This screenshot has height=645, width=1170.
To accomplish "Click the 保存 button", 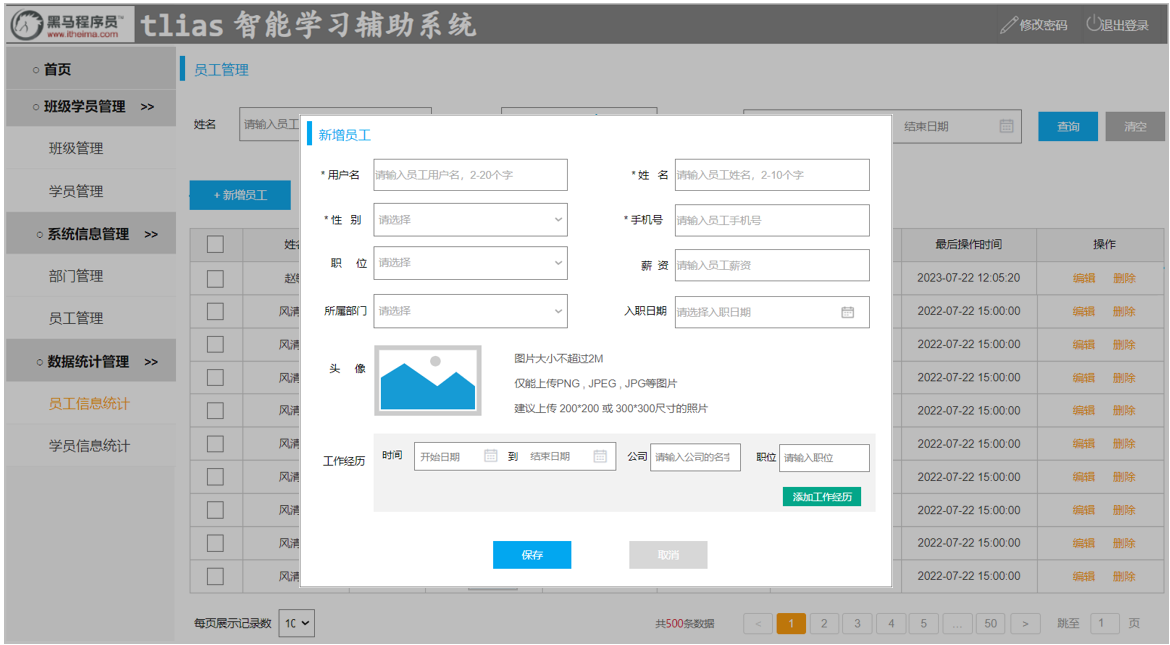I will [531, 555].
